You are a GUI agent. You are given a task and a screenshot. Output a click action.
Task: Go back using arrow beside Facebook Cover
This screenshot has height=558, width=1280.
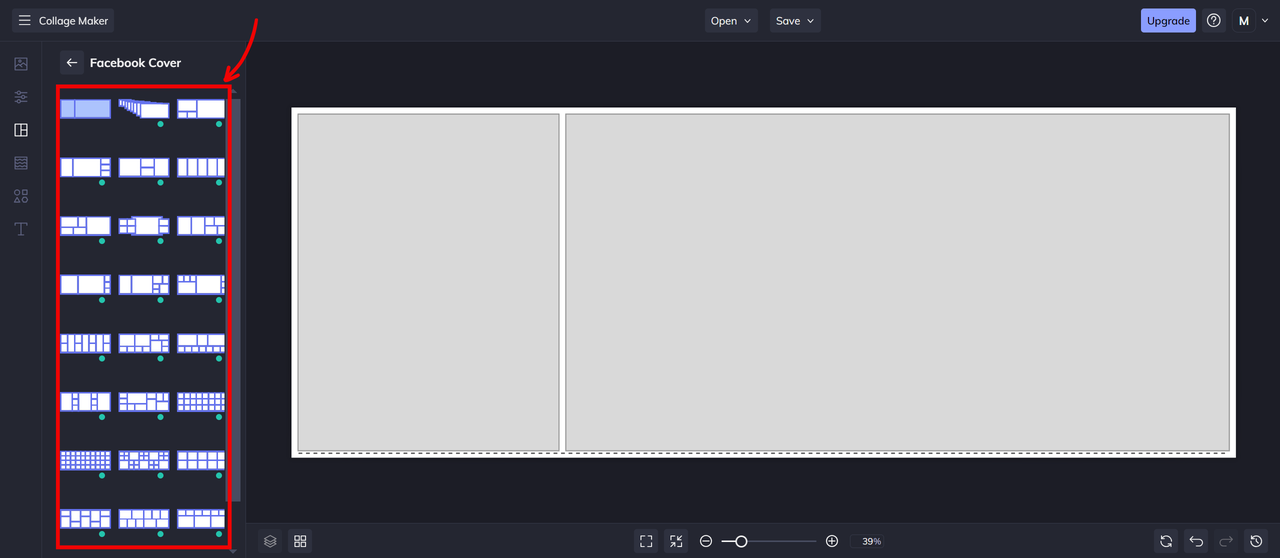pos(71,62)
